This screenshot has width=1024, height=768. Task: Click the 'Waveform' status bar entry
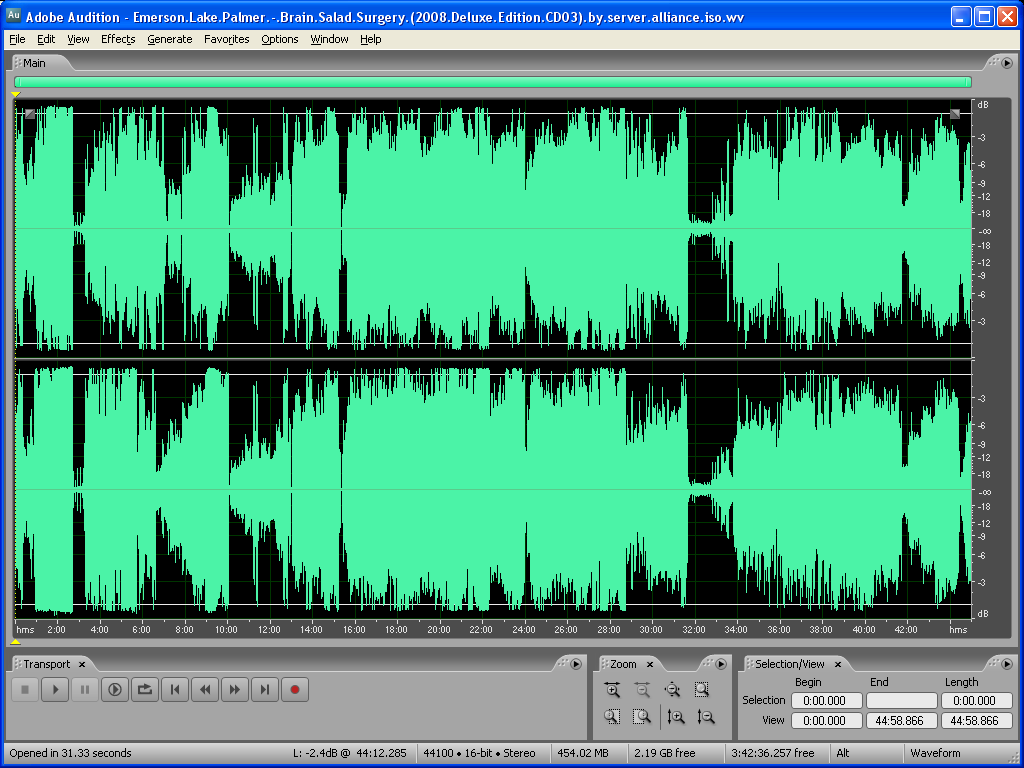tap(935, 753)
